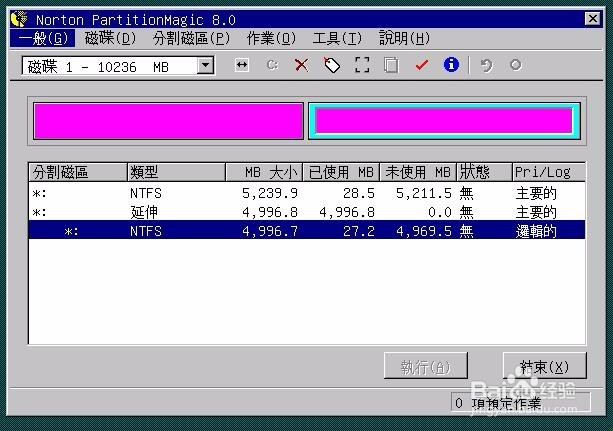This screenshot has height=431, width=613.
Task: Click the 執行(A) button
Action: [426, 366]
